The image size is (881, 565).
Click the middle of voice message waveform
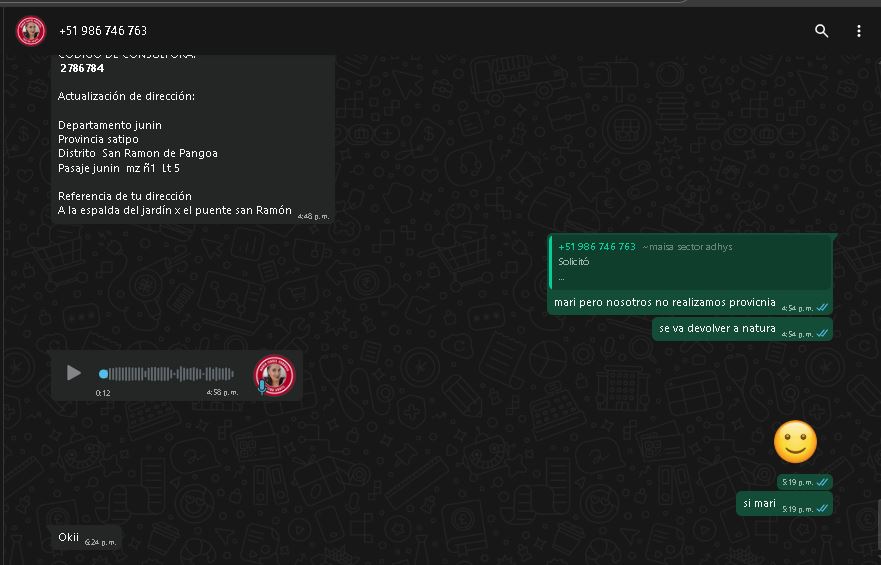[170, 374]
